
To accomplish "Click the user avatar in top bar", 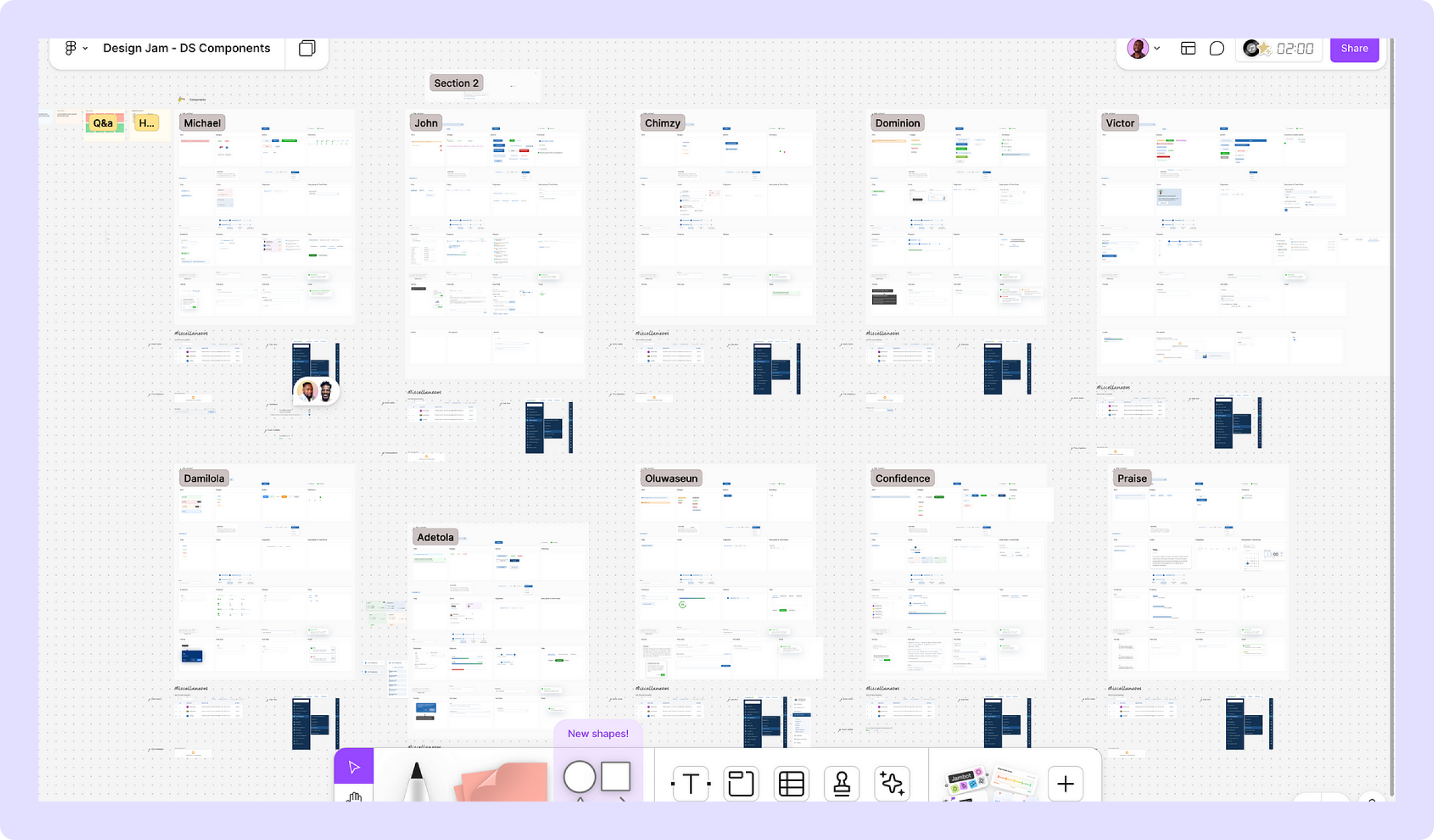I will 1137,48.
